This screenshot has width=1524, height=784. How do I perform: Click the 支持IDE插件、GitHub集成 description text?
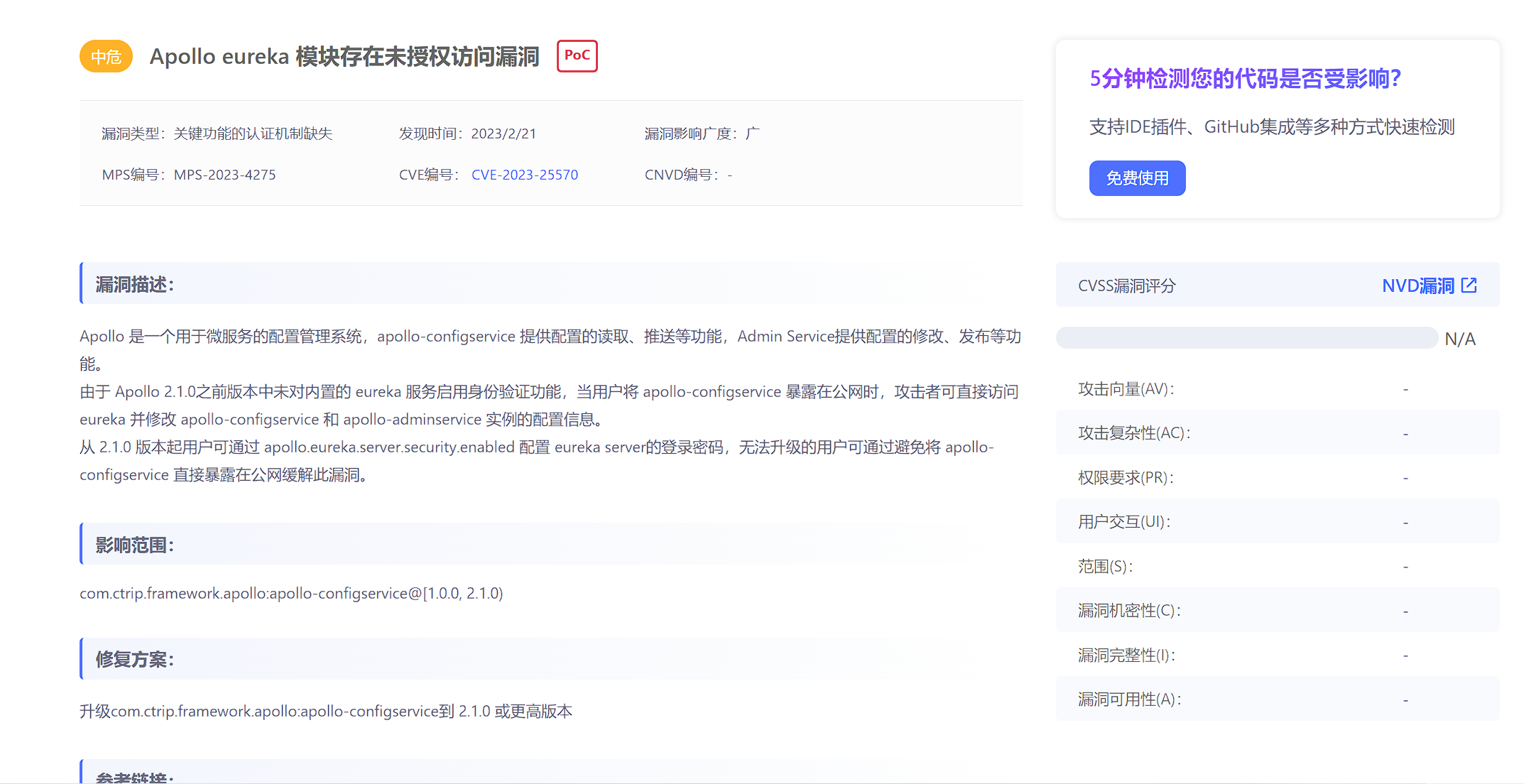(1272, 127)
